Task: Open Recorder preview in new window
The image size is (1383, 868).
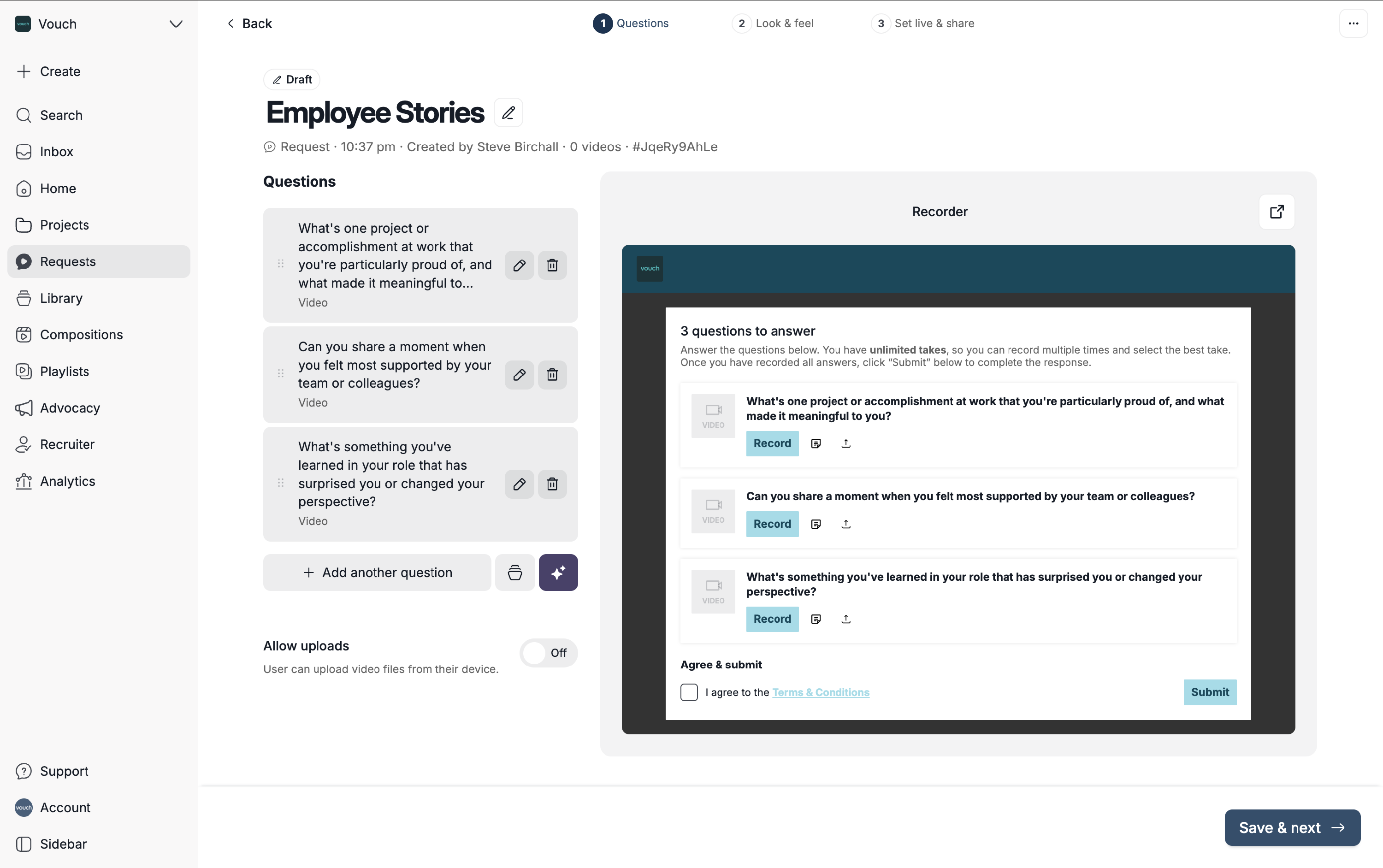Action: tap(1276, 212)
